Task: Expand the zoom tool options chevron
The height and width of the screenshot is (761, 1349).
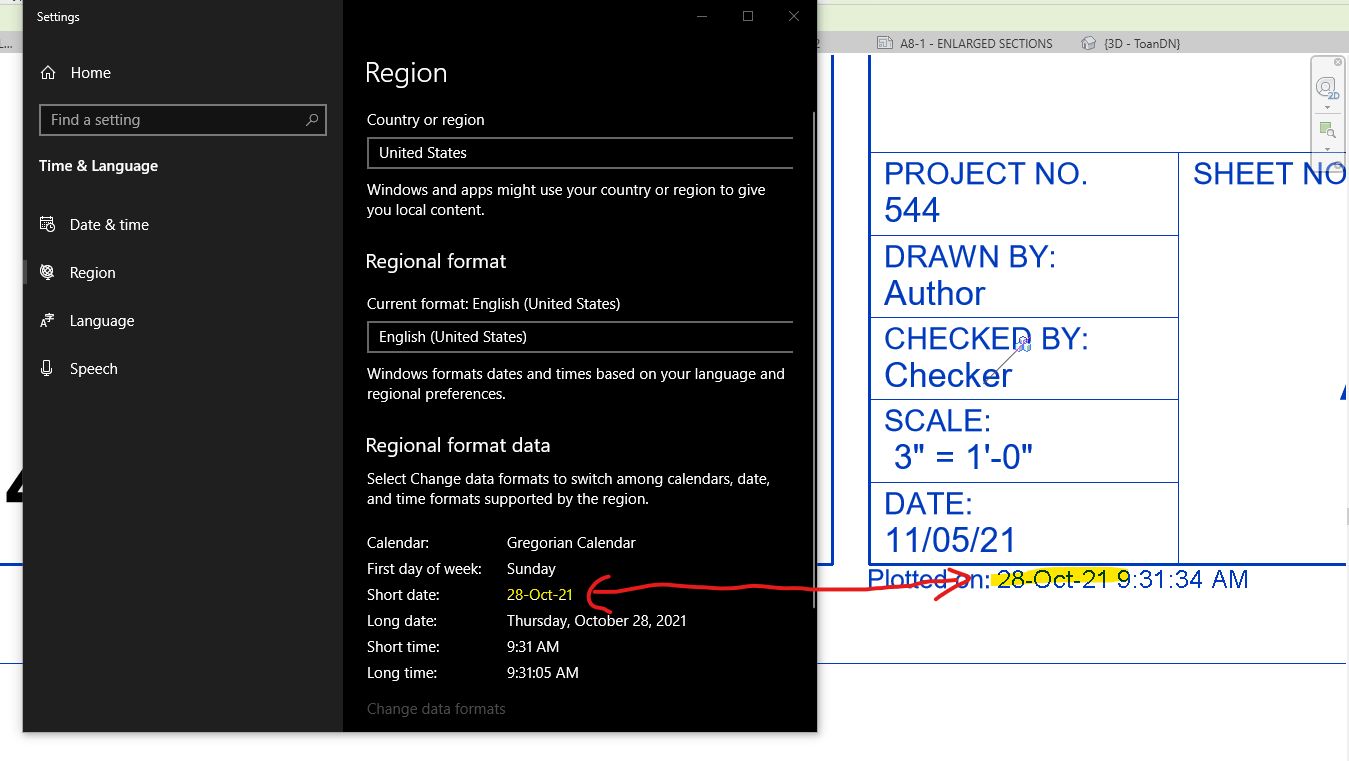Action: tap(1327, 149)
